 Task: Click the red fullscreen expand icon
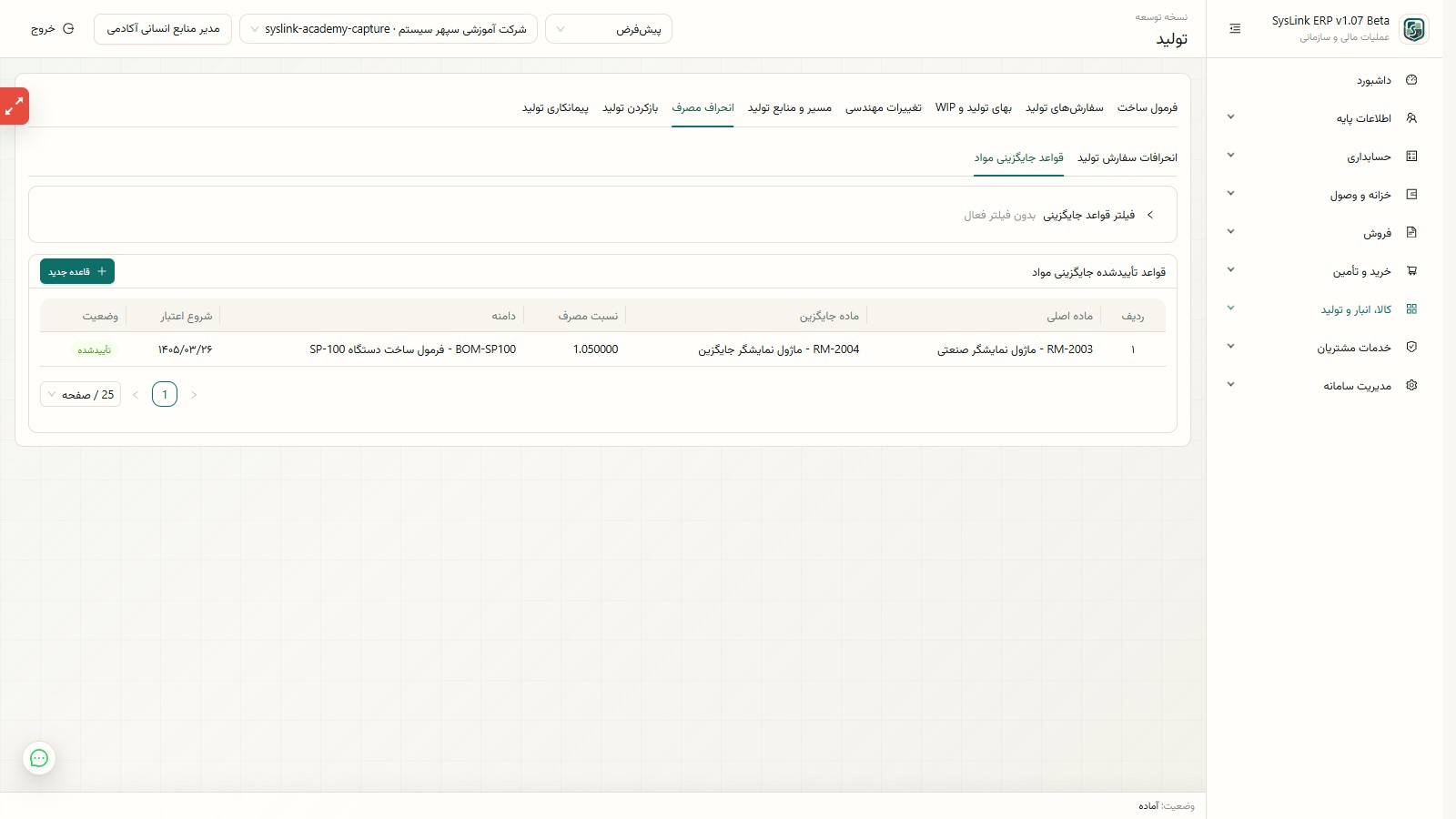15,106
